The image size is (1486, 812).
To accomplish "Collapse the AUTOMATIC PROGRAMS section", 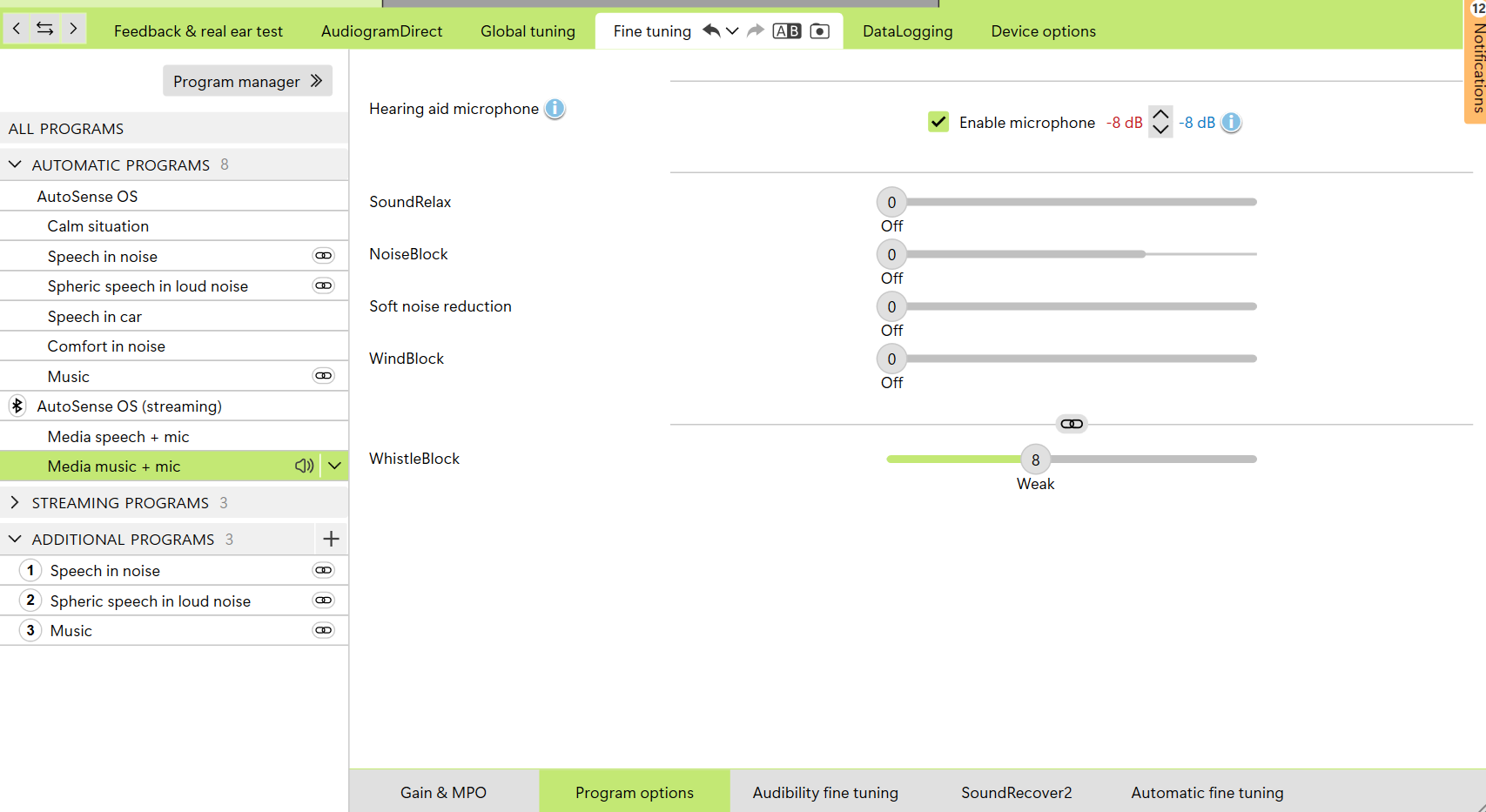I will (x=15, y=164).
